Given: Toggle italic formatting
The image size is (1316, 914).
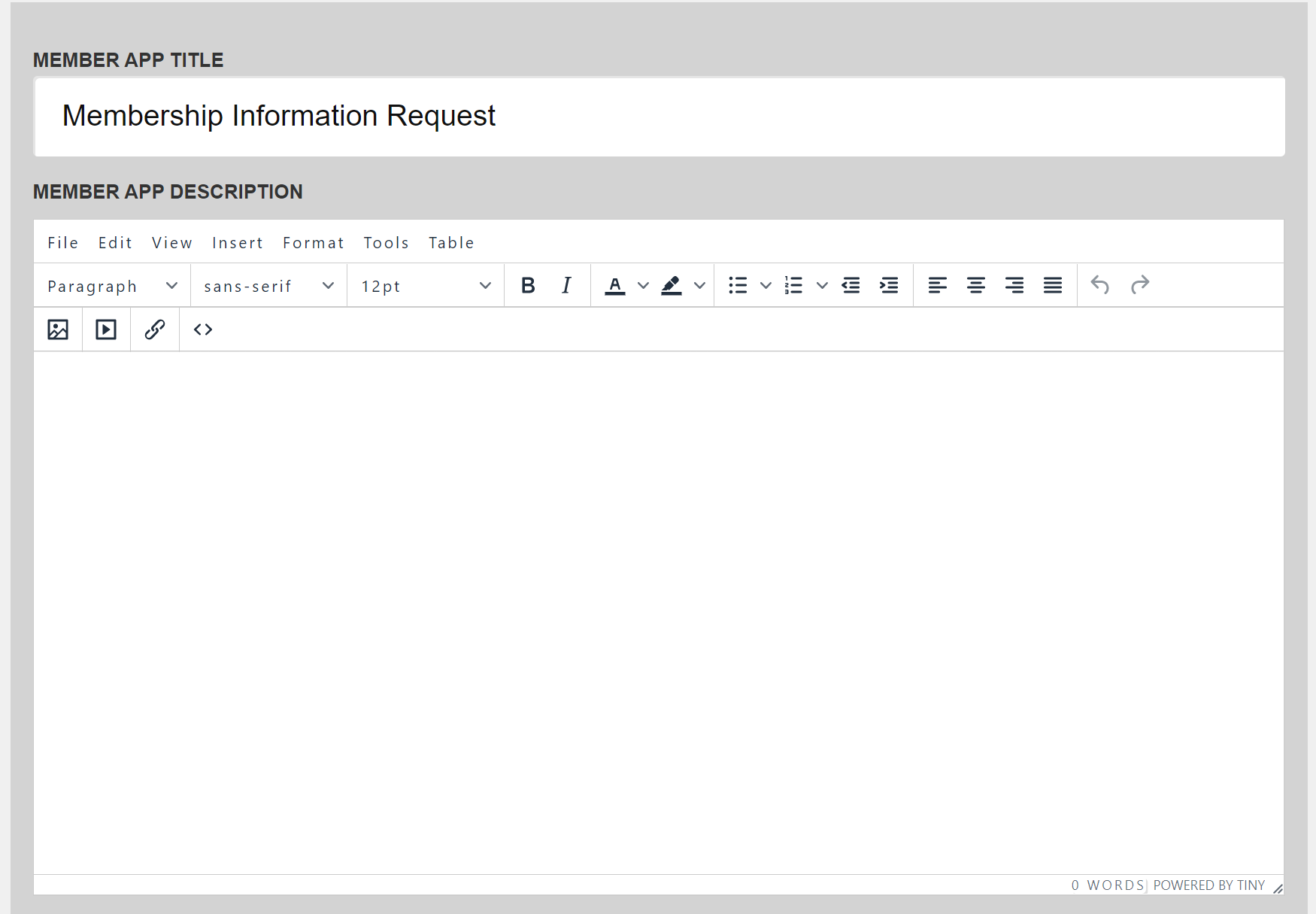Looking at the screenshot, I should pos(566,285).
